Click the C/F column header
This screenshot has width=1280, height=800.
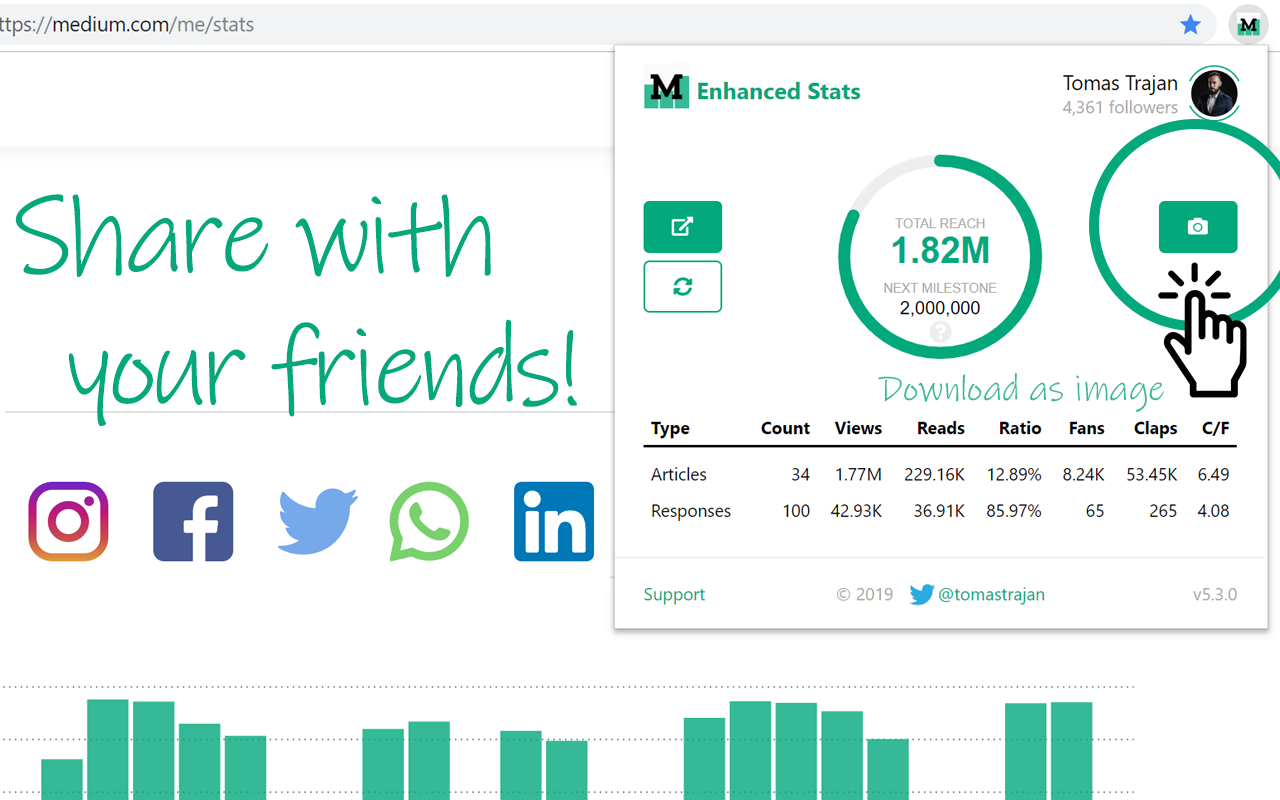1215,428
